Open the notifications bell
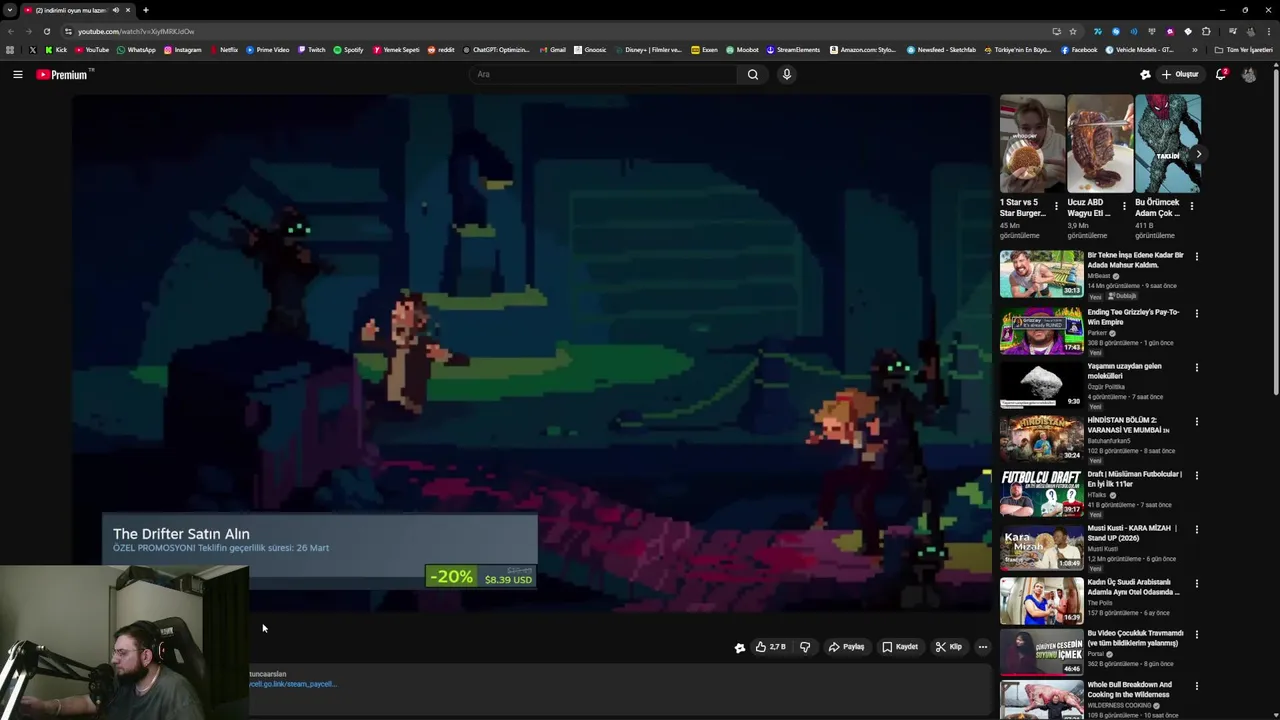Image resolution: width=1280 pixels, height=720 pixels. [x=1221, y=74]
